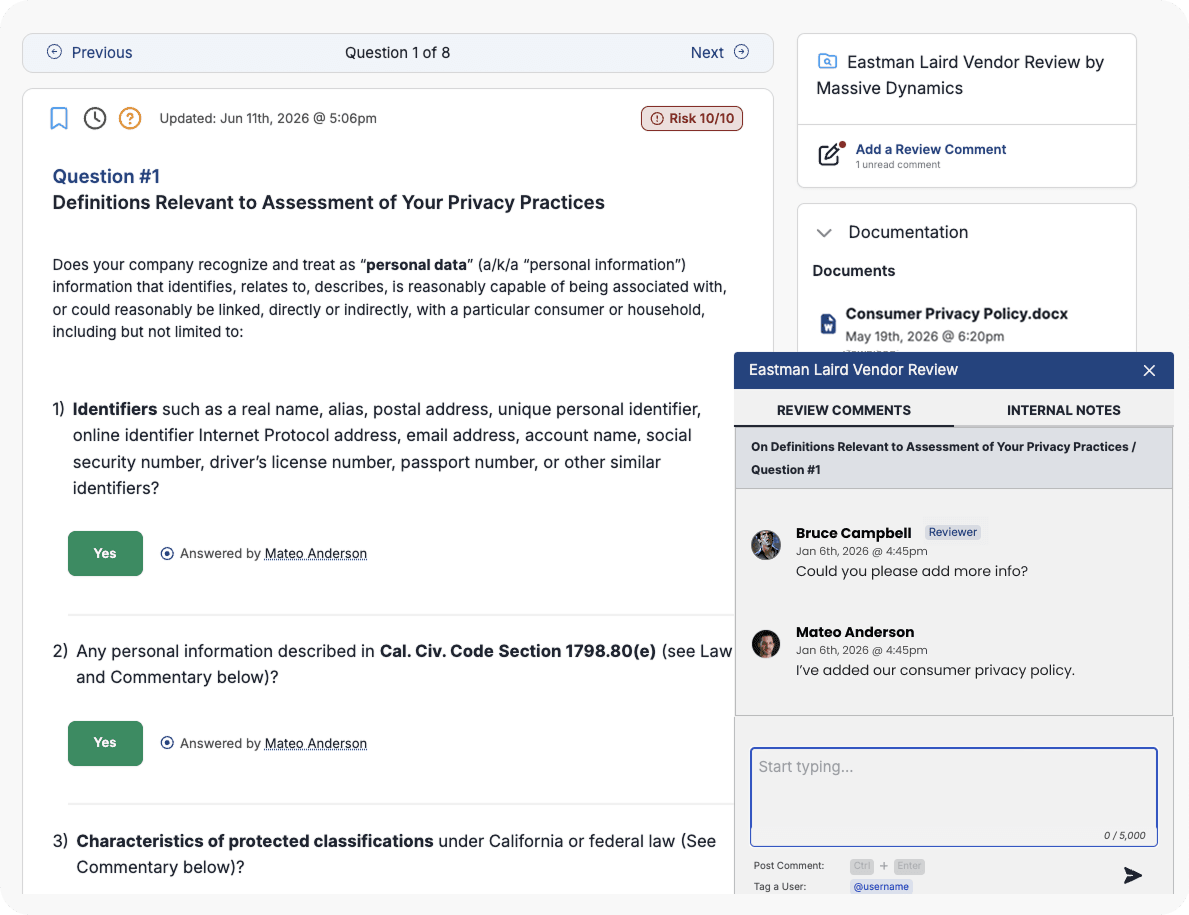Click the edit pencil icon with unread dot

click(831, 153)
